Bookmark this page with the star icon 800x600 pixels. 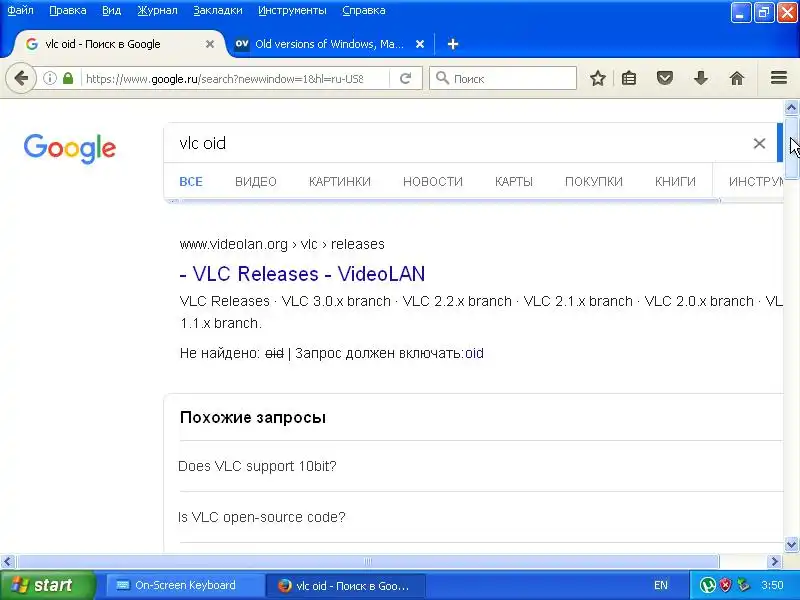pyautogui.click(x=598, y=79)
